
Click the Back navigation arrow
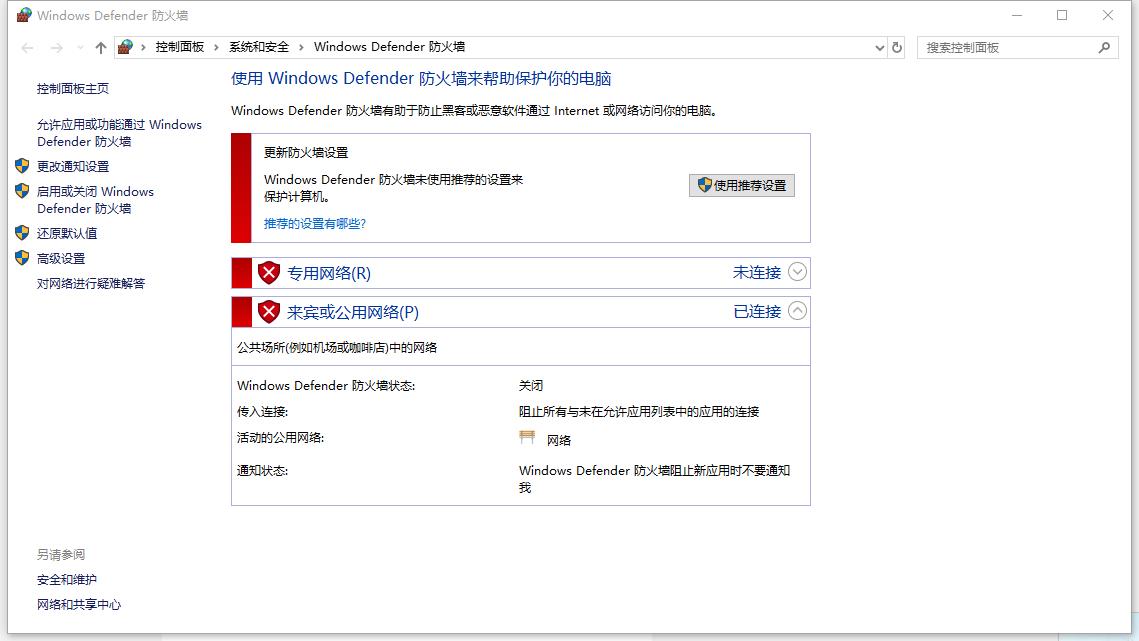point(28,48)
